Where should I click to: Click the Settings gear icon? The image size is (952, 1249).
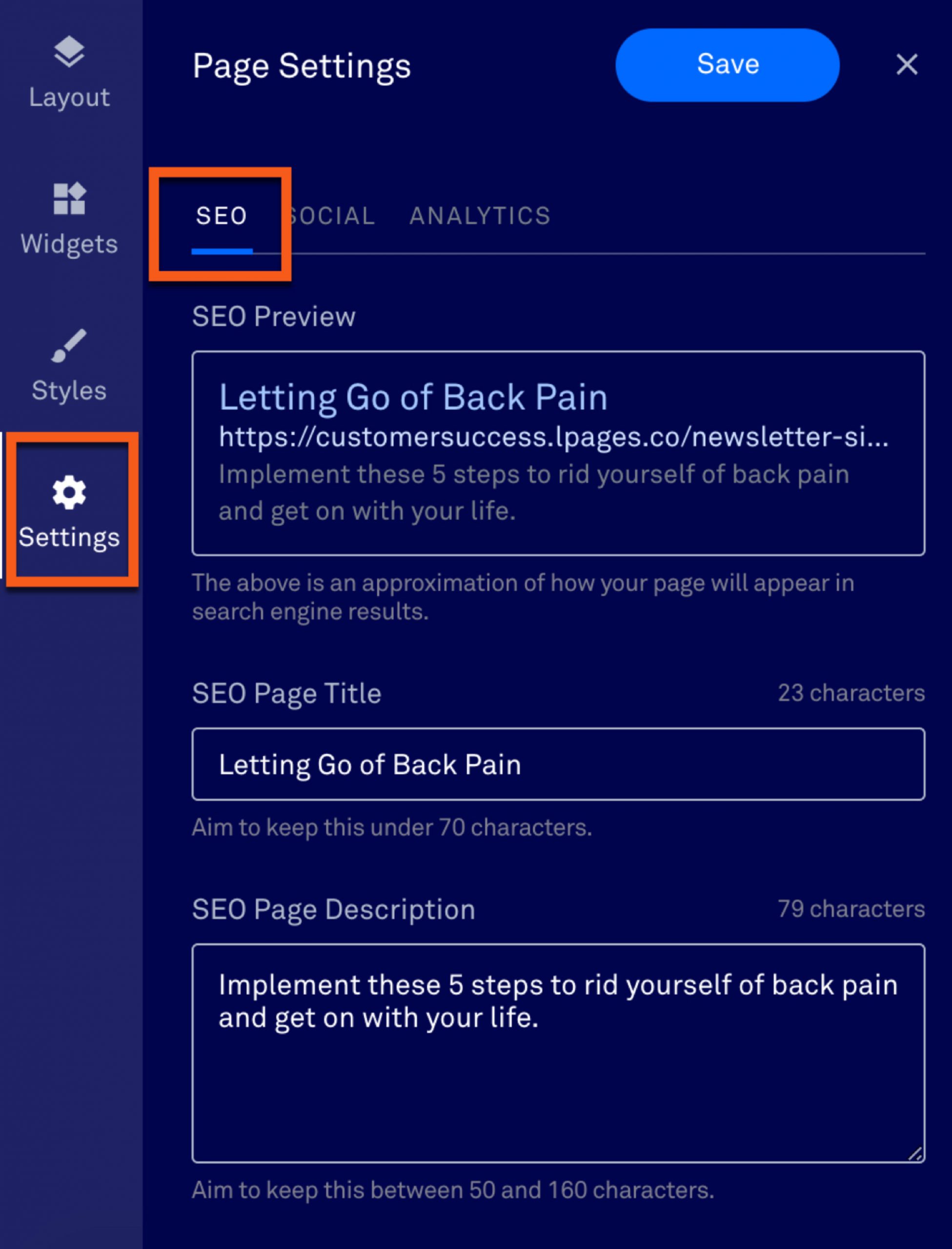point(69,492)
